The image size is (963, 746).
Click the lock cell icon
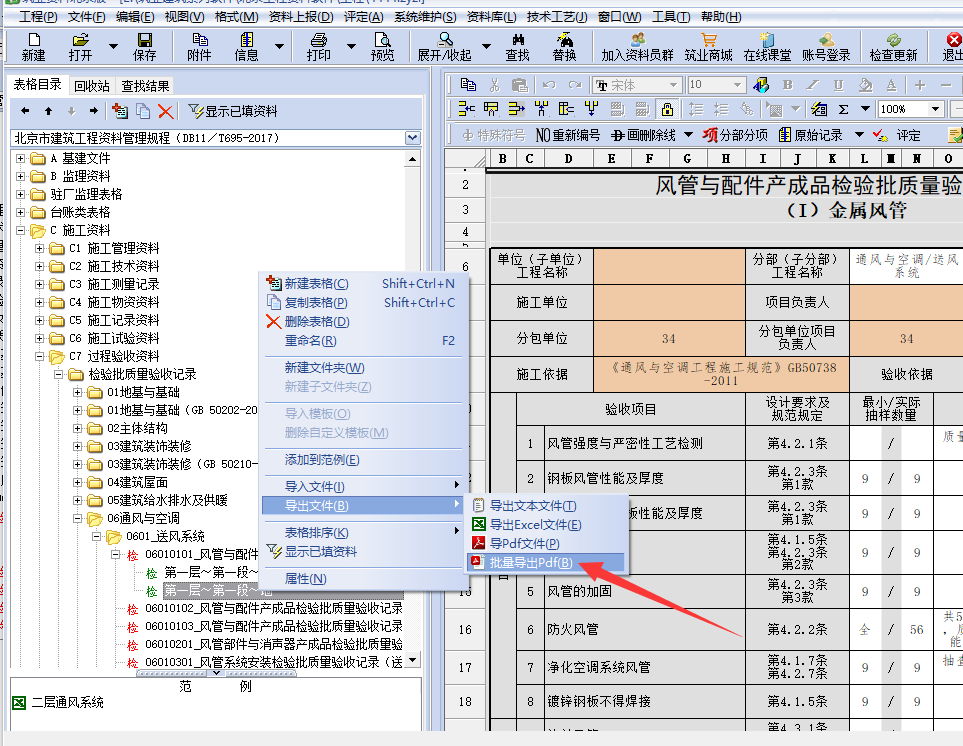tap(667, 109)
